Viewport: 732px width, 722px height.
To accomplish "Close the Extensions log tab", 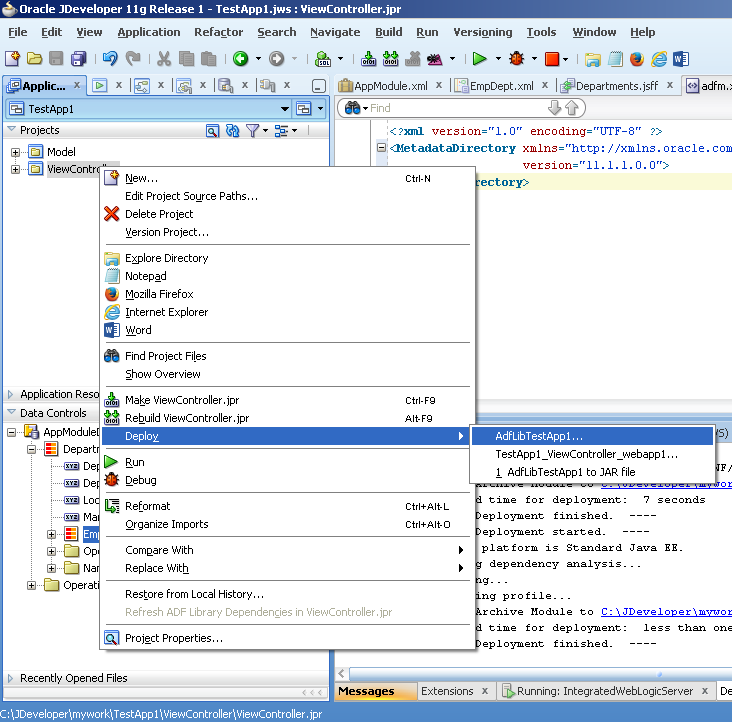I will (485, 691).
